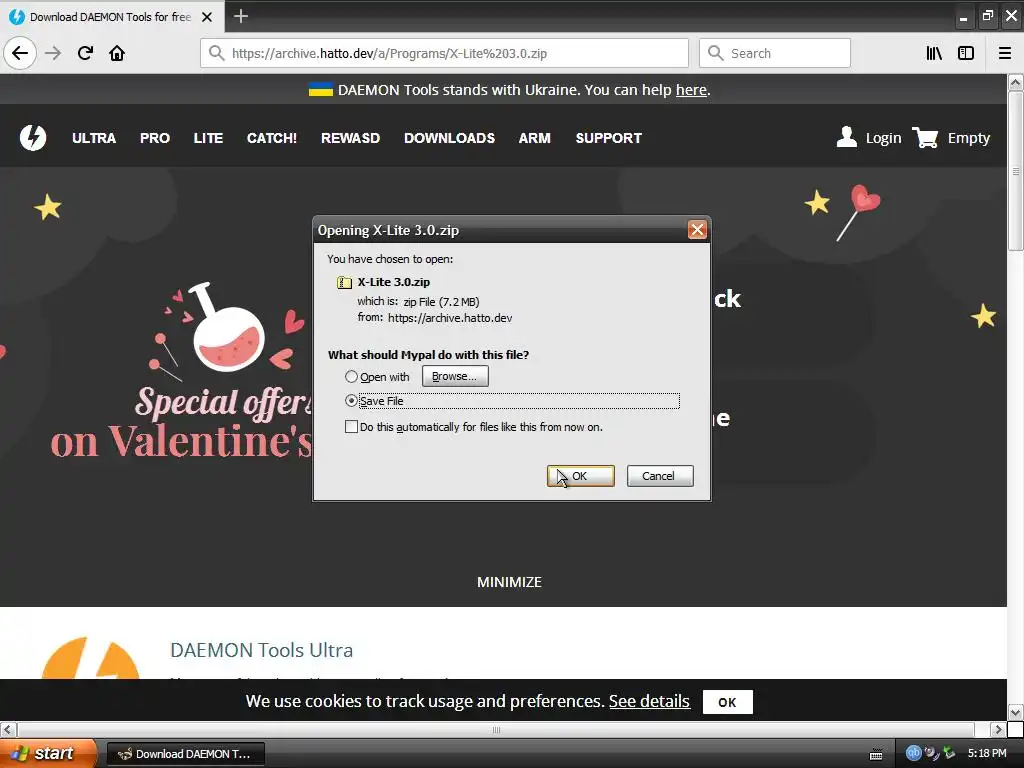Click MINIMIZE under the banner

click(509, 582)
